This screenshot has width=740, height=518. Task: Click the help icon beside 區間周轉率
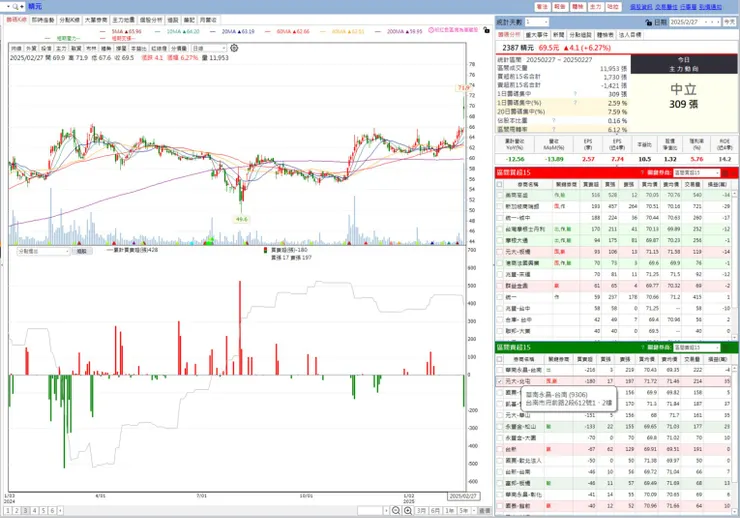point(554,129)
